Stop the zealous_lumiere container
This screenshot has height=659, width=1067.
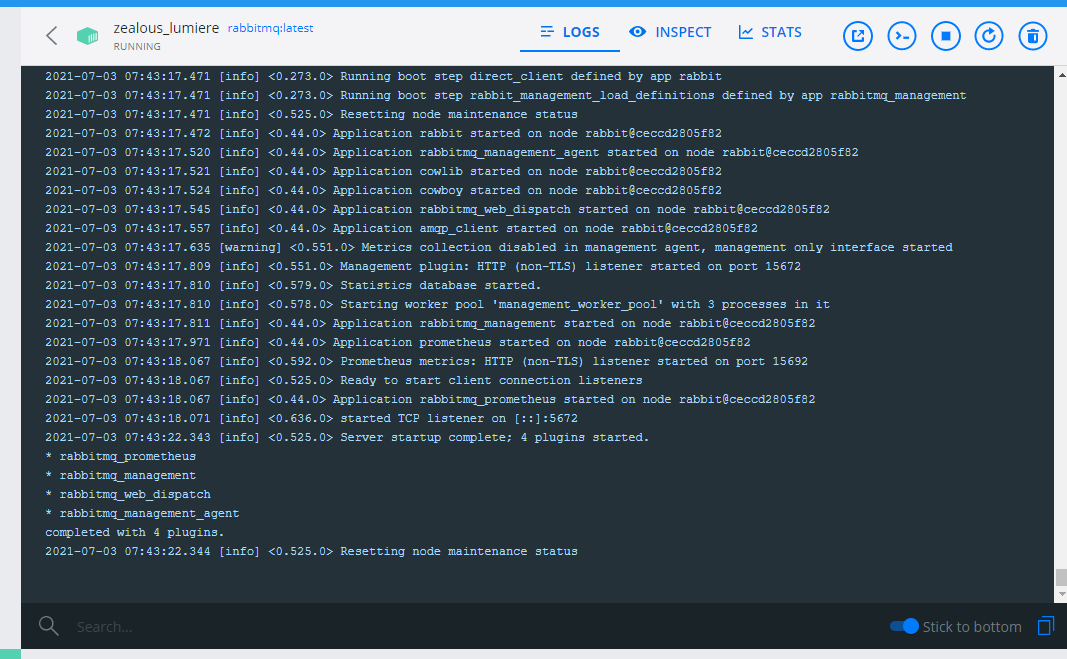point(945,35)
